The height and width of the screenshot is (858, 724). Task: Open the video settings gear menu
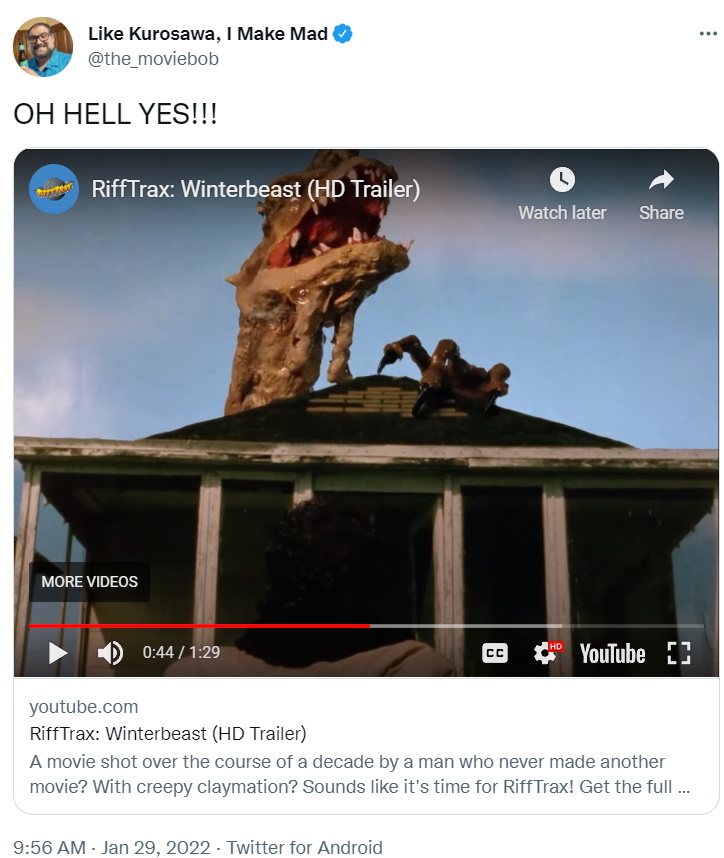coord(547,653)
